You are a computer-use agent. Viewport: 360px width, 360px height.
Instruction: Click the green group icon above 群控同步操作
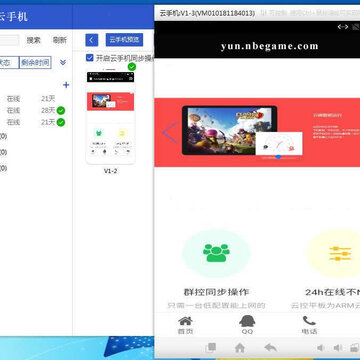[x=216, y=253]
